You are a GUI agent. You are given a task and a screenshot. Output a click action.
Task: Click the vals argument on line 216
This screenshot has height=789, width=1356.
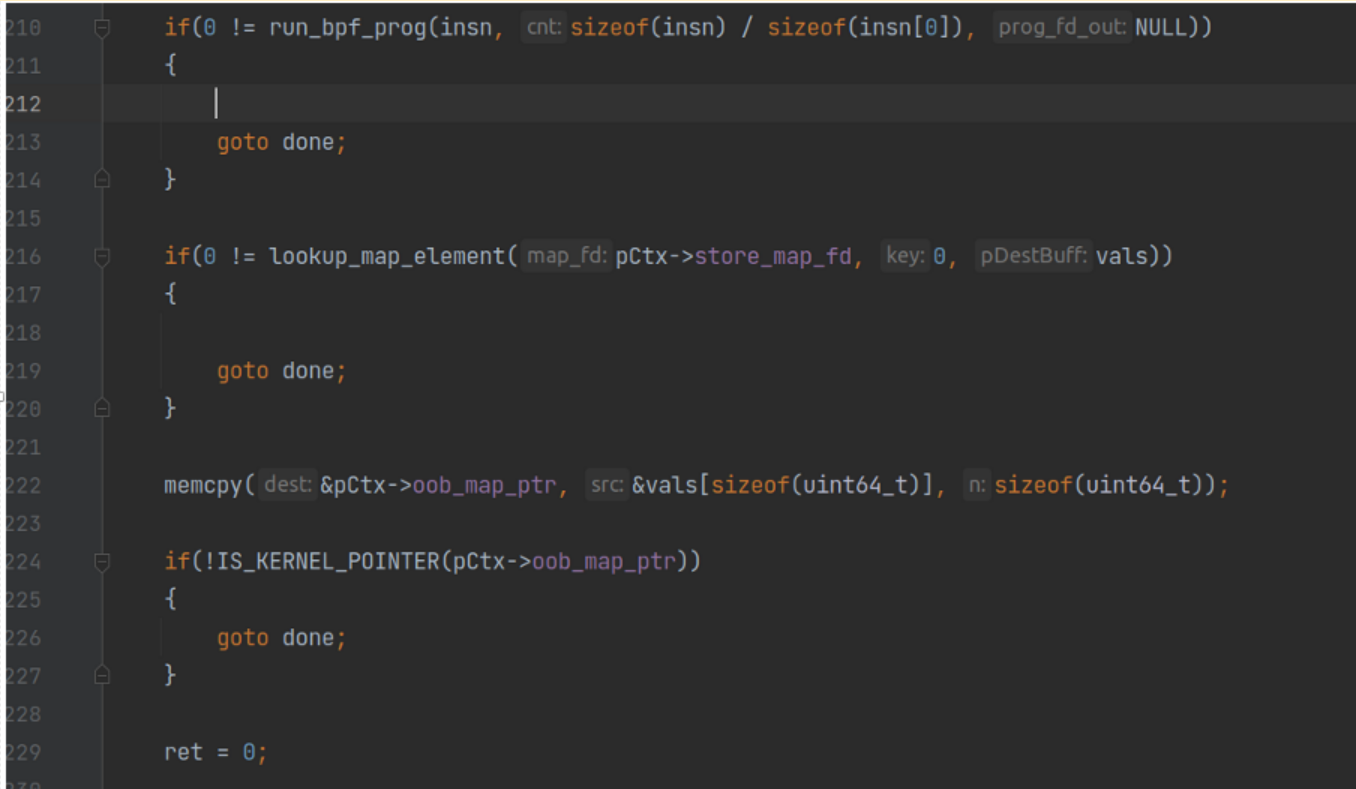1121,257
